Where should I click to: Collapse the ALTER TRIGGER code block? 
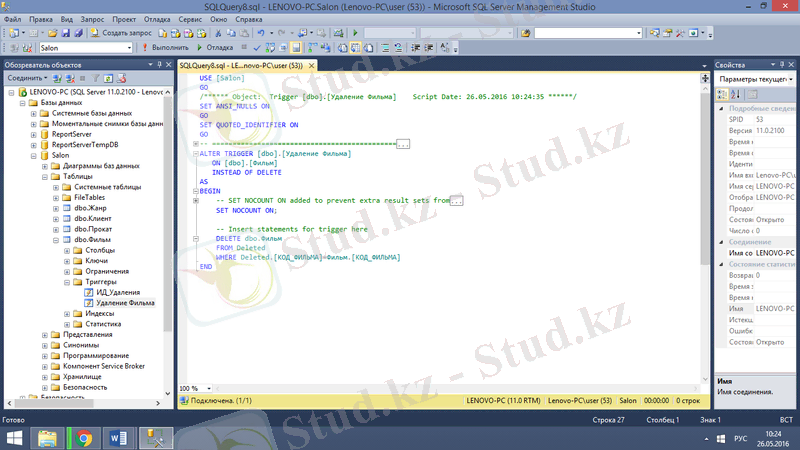coord(195,154)
